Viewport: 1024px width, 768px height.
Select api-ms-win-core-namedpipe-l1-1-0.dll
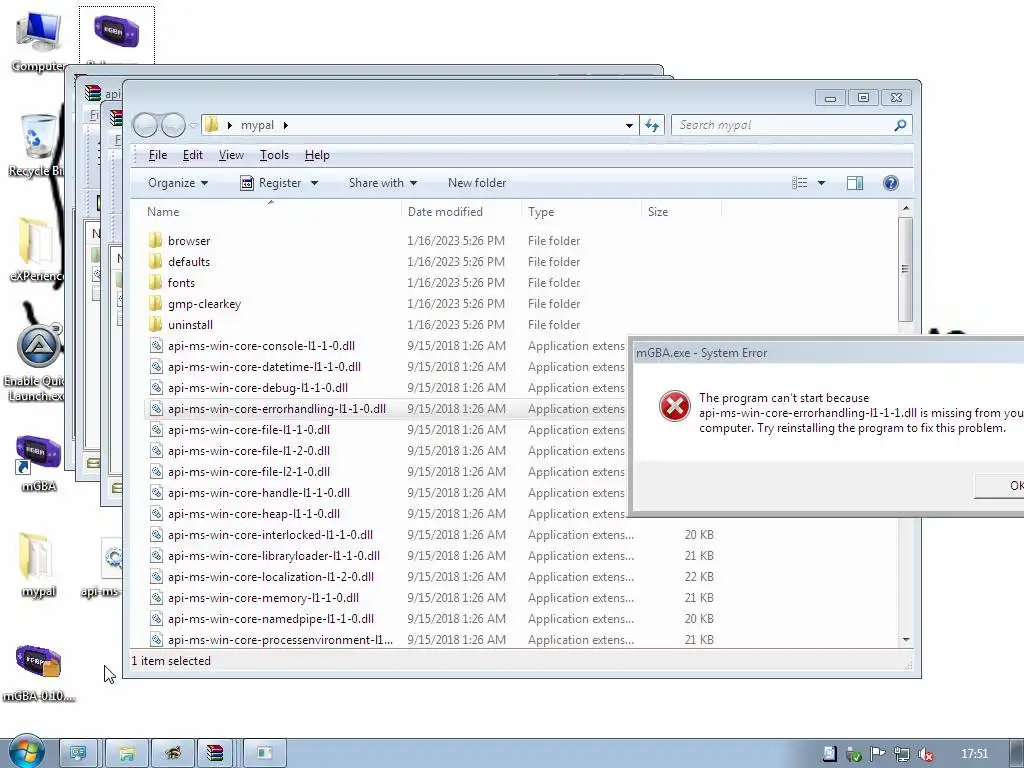tap(270, 618)
